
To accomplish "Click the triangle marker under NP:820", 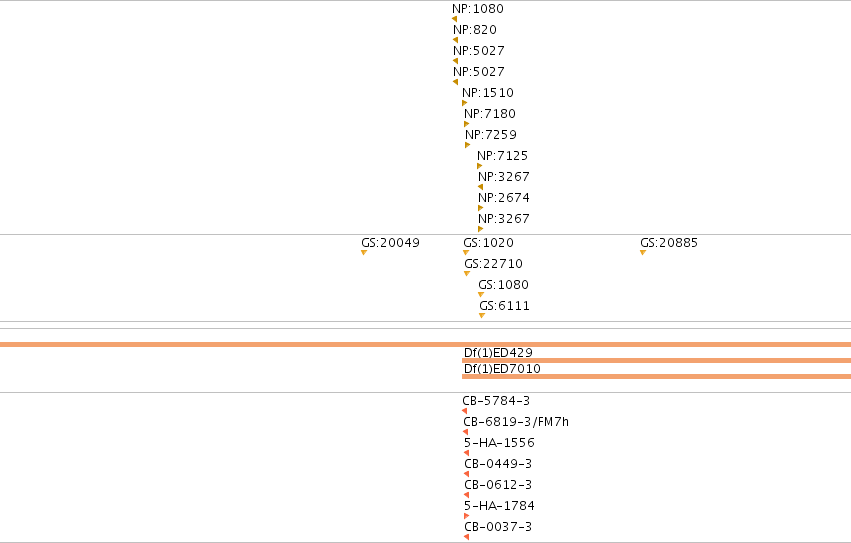I will [455, 40].
